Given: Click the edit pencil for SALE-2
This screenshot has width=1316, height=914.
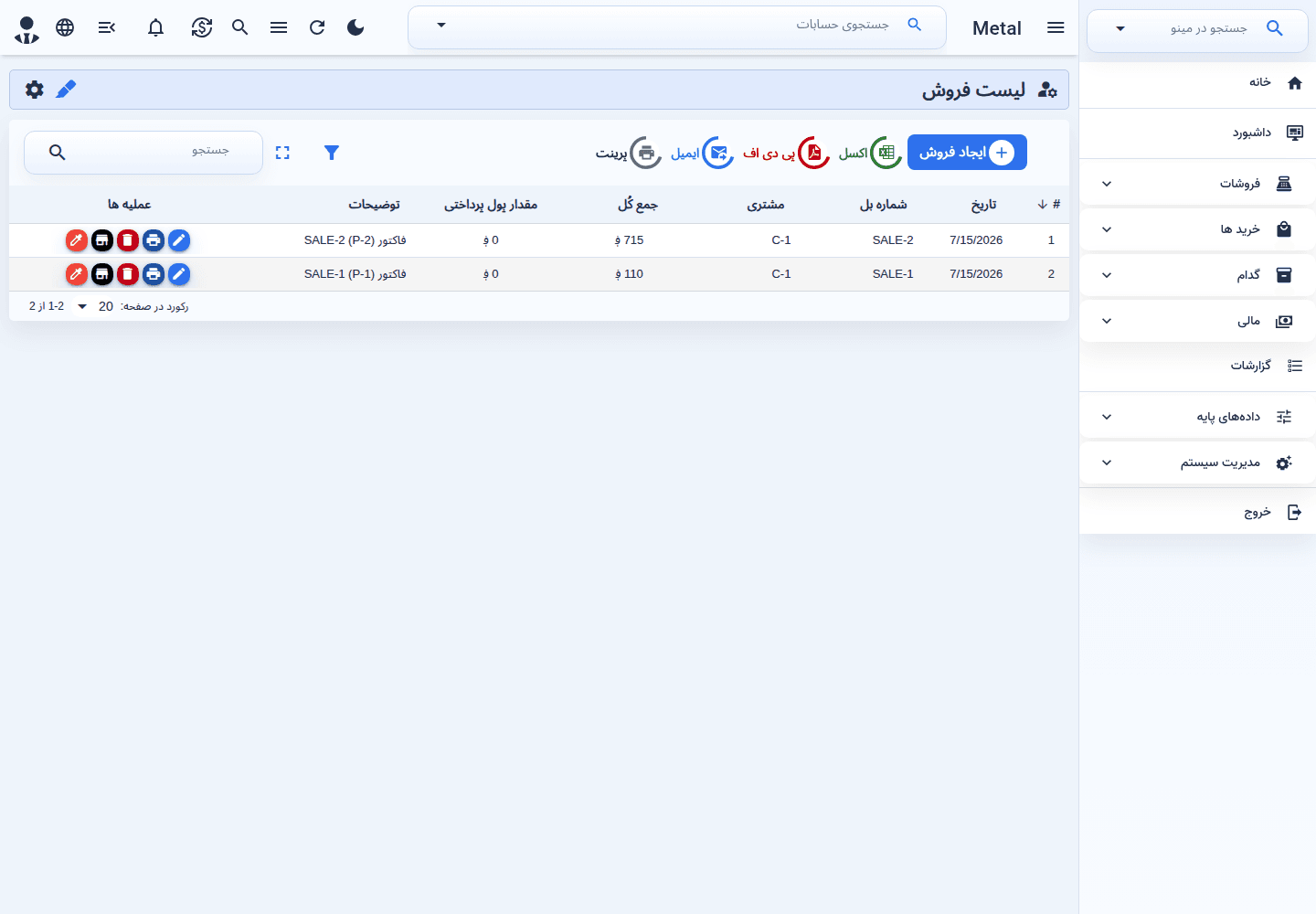Looking at the screenshot, I should click(179, 240).
